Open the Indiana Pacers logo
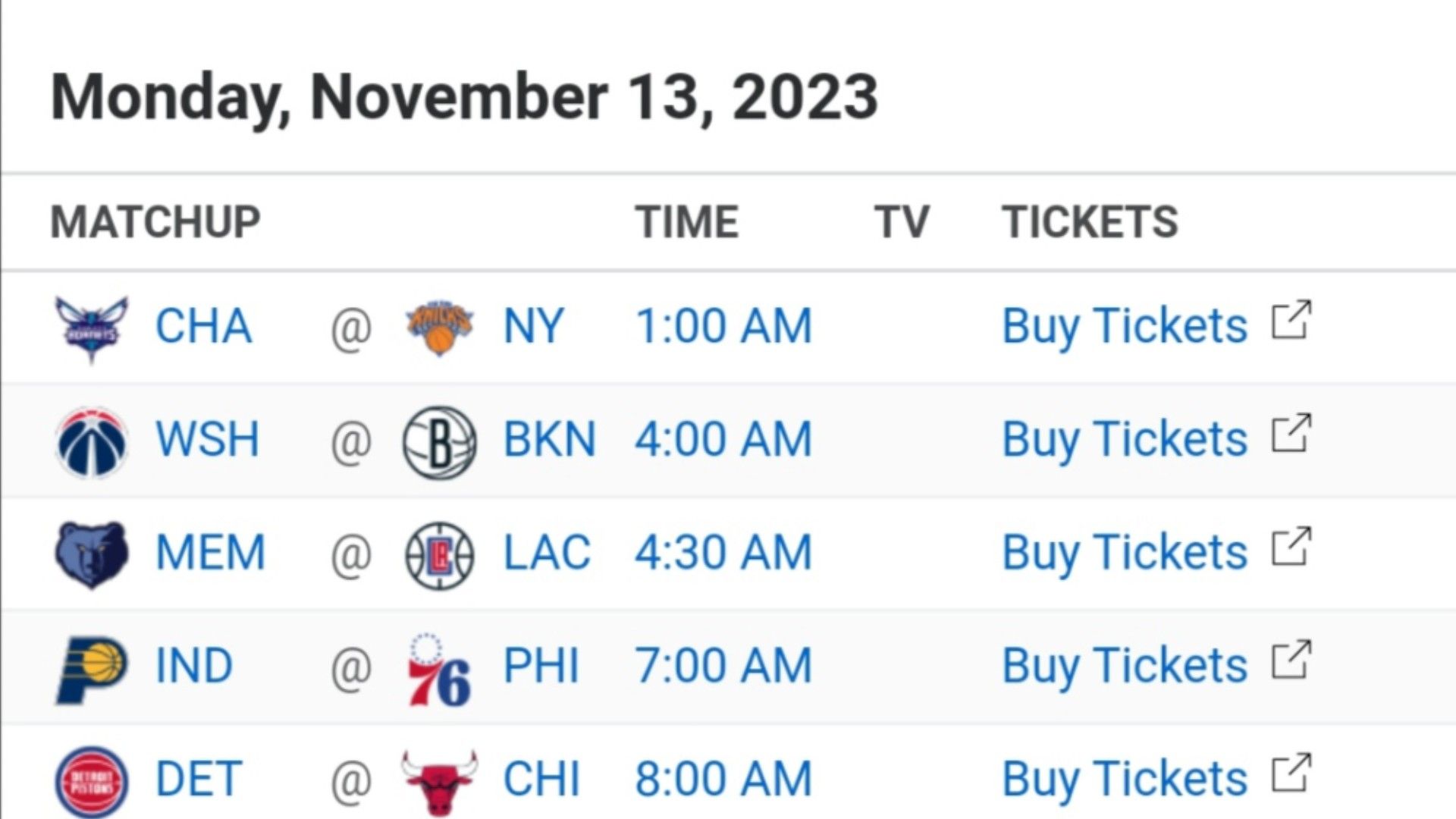 [x=92, y=669]
